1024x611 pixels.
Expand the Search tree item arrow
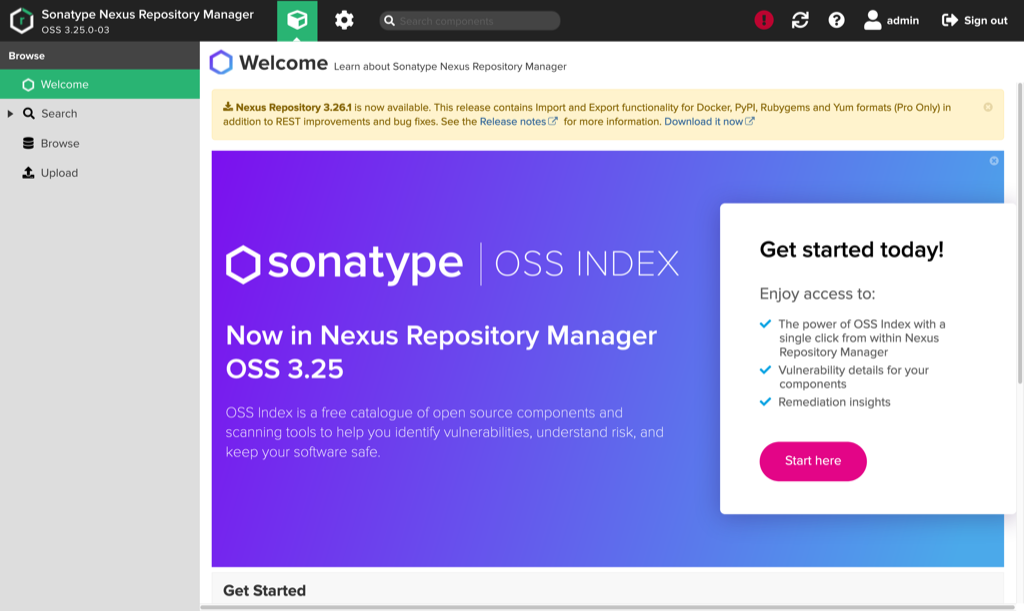click(10, 114)
